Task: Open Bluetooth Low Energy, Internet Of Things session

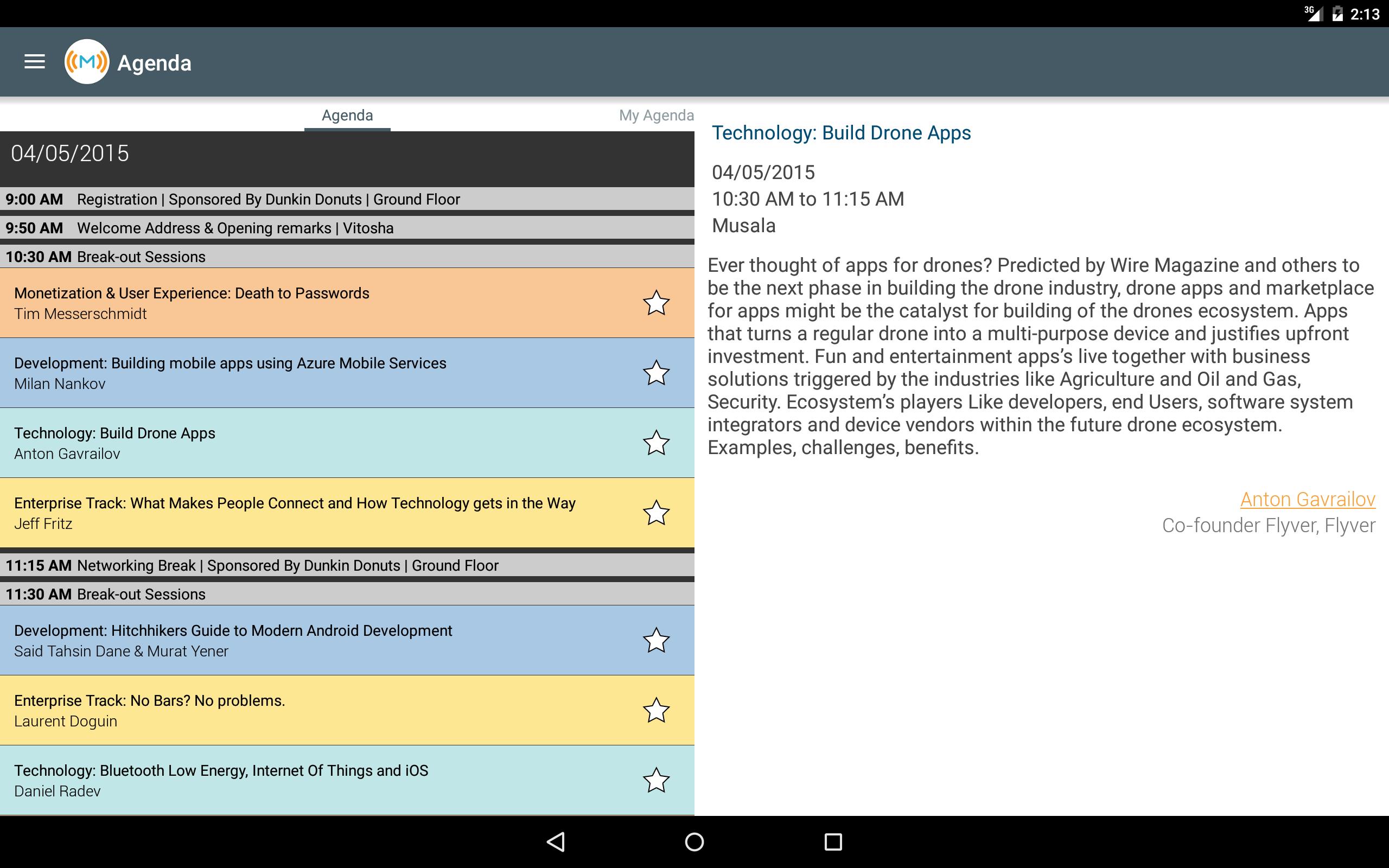Action: [347, 781]
